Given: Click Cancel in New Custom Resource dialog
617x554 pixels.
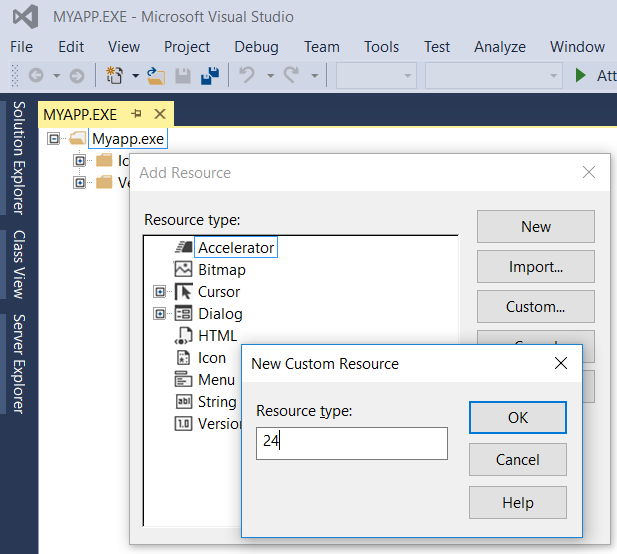Looking at the screenshot, I should tap(517, 460).
